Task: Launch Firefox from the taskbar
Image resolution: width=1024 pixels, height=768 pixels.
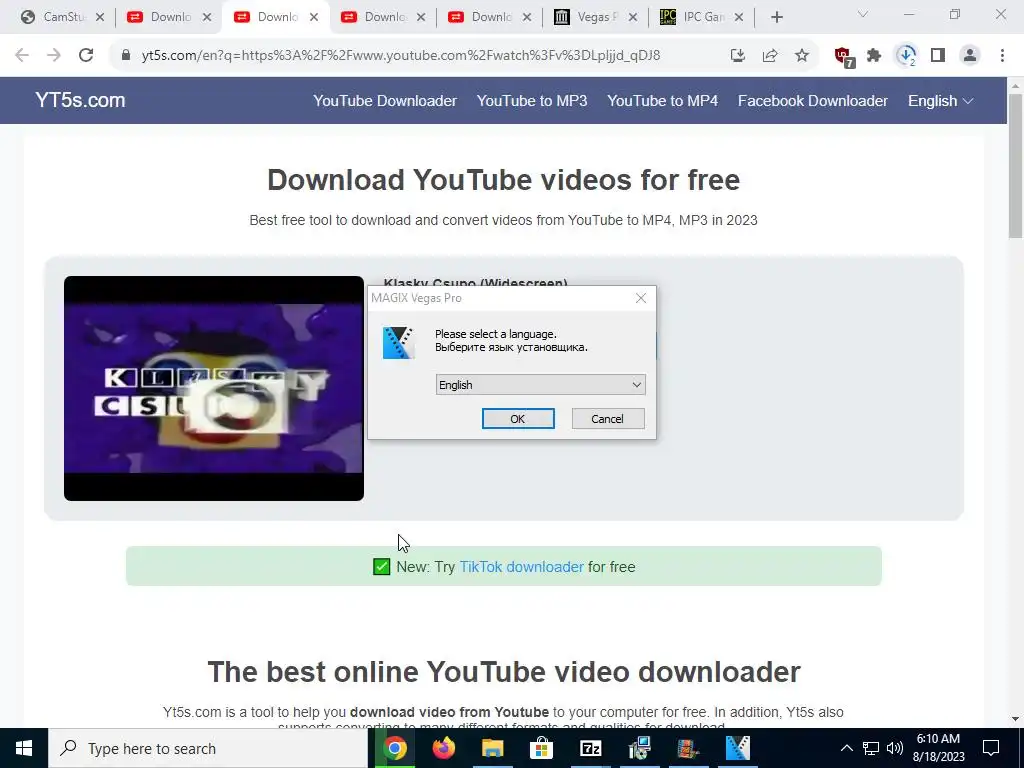Action: tap(443, 748)
